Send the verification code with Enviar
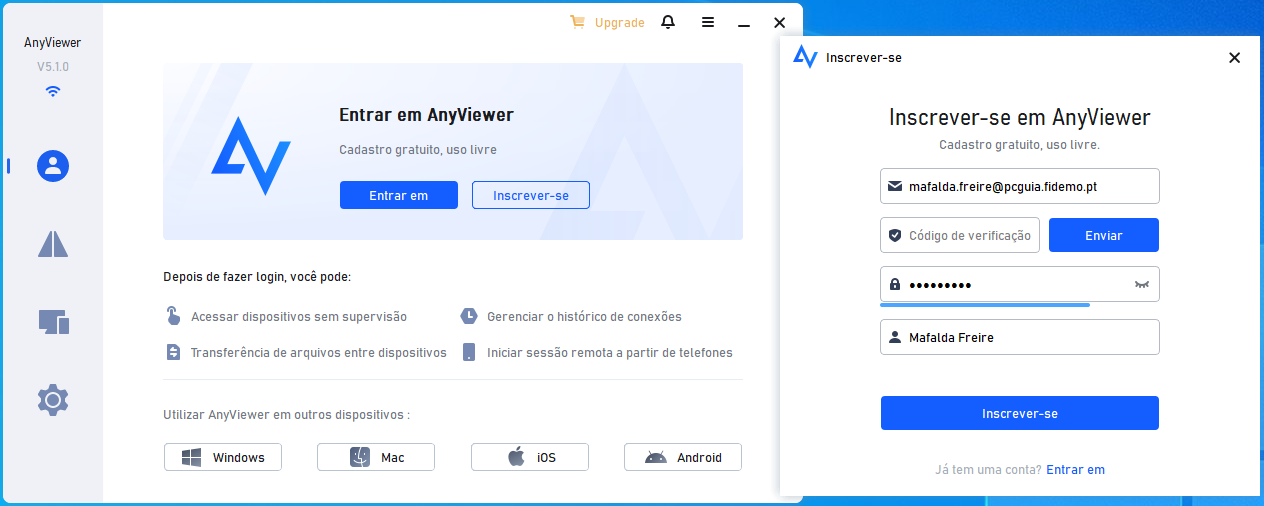The image size is (1264, 506). click(1104, 235)
